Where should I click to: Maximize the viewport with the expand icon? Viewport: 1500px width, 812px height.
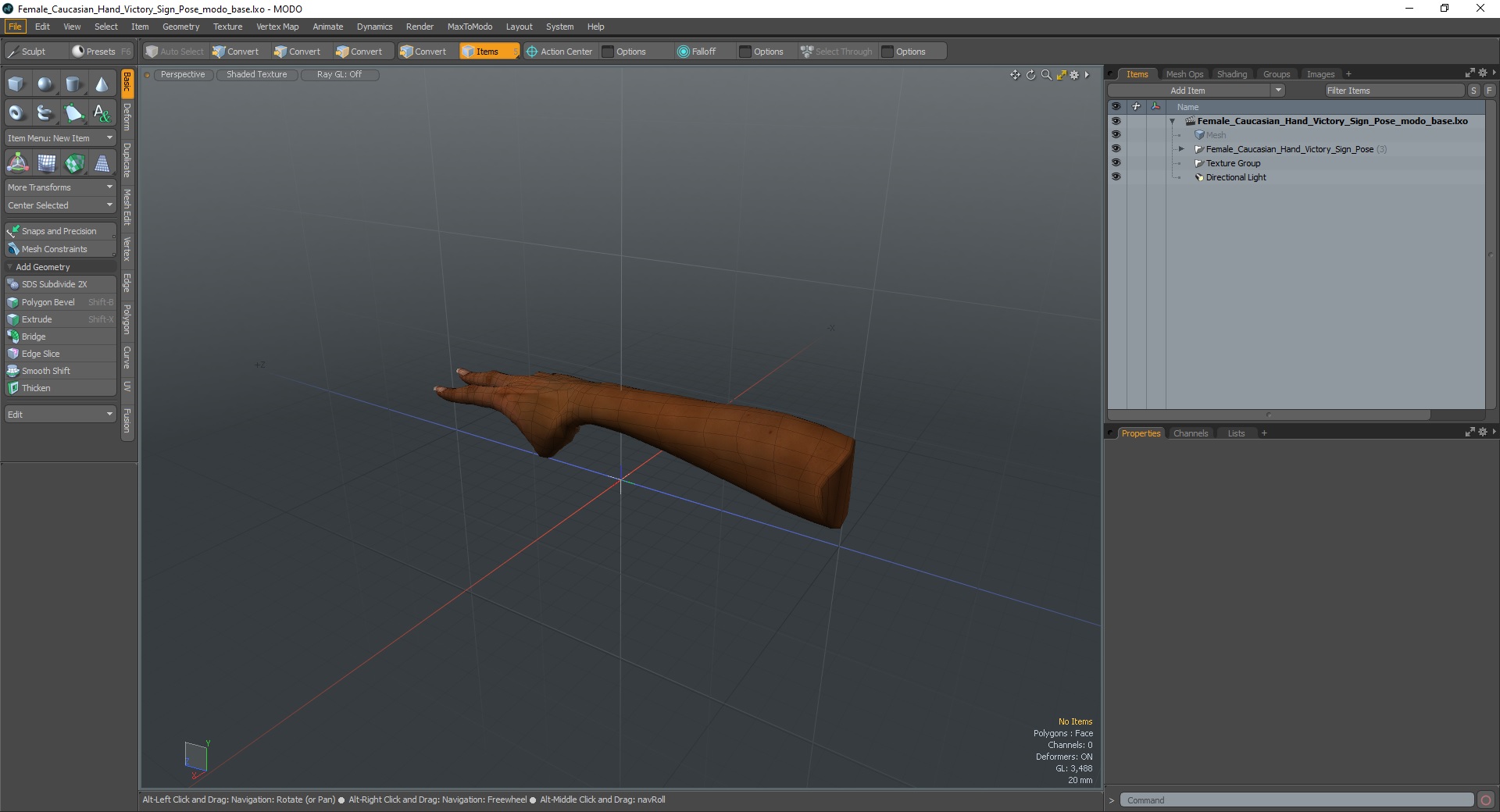tap(1061, 75)
